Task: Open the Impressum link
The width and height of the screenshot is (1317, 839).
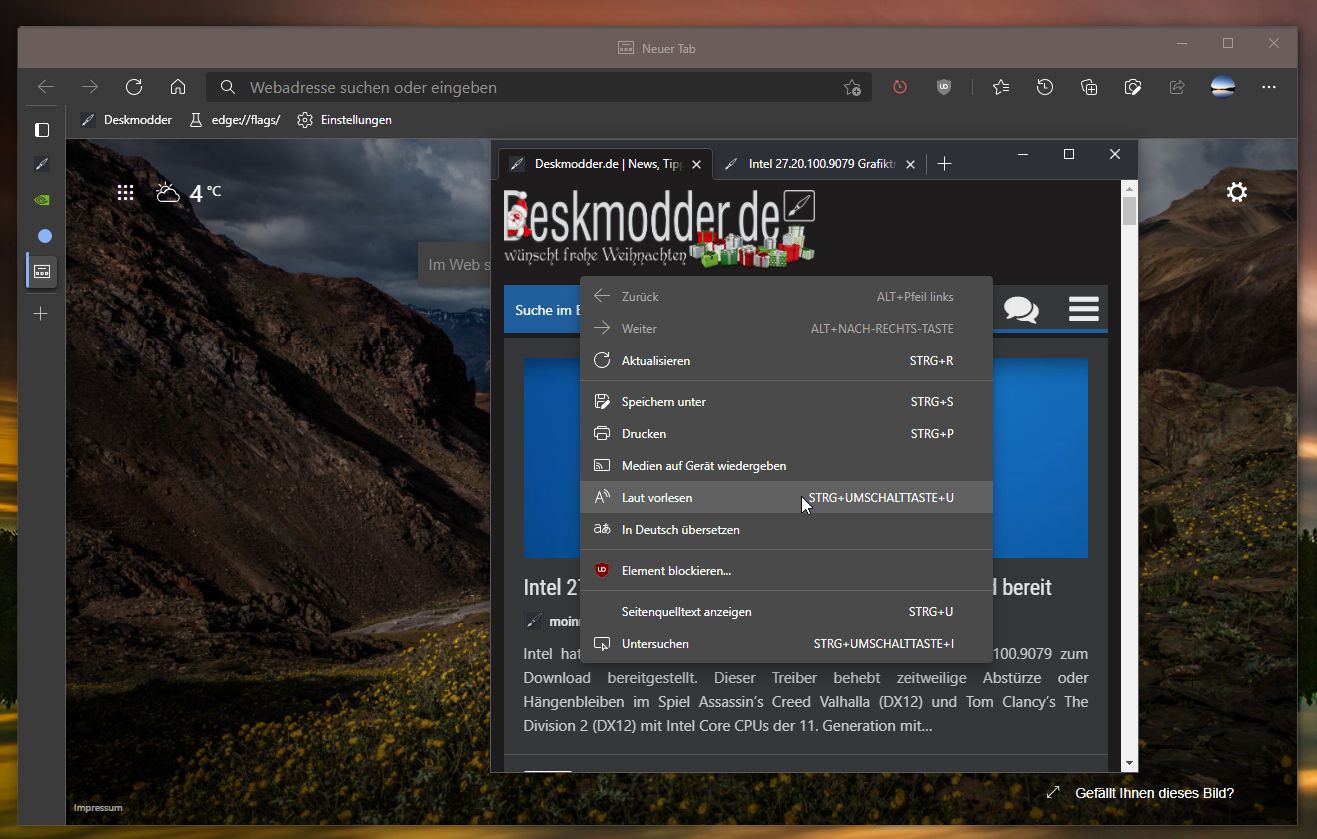Action: point(98,808)
